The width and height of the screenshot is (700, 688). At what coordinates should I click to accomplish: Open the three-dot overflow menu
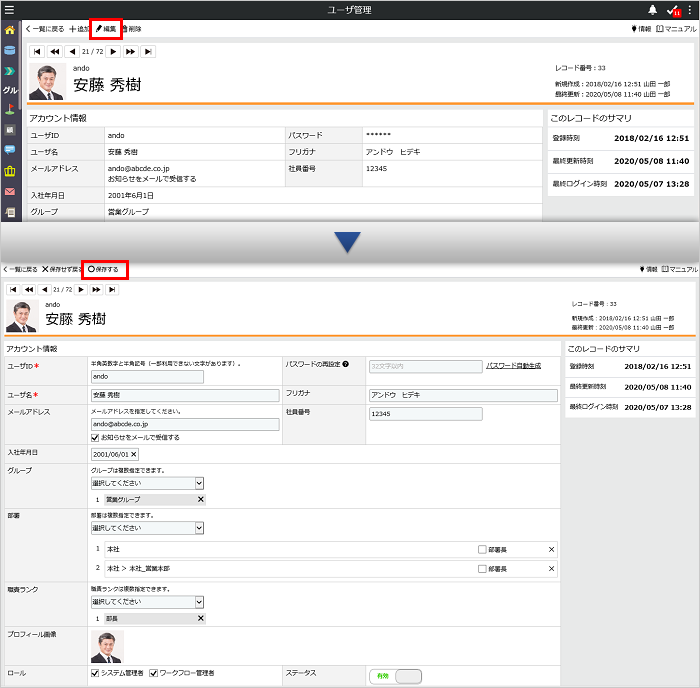[x=690, y=10]
